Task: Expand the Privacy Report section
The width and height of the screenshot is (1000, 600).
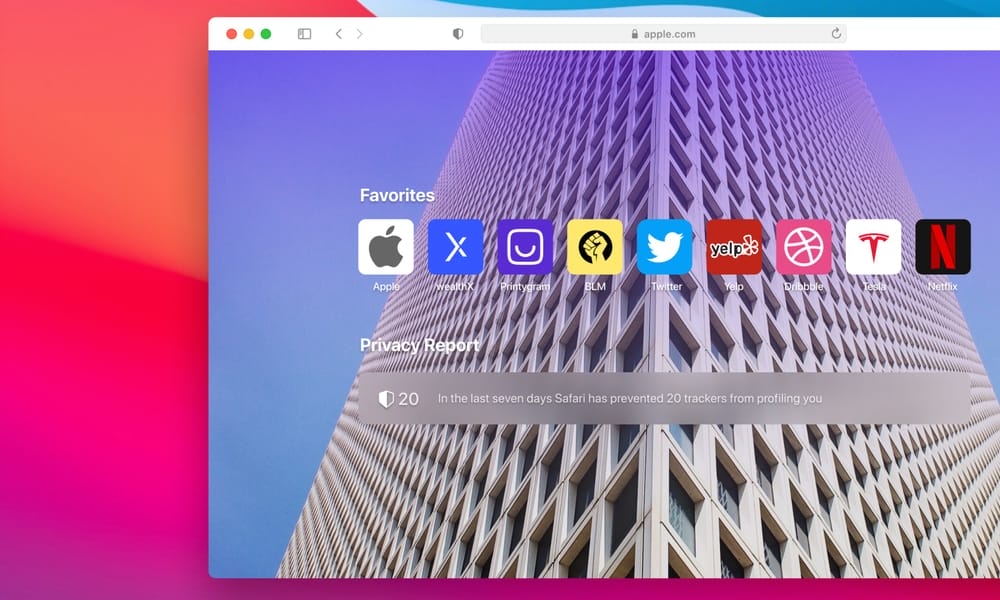Action: [419, 344]
